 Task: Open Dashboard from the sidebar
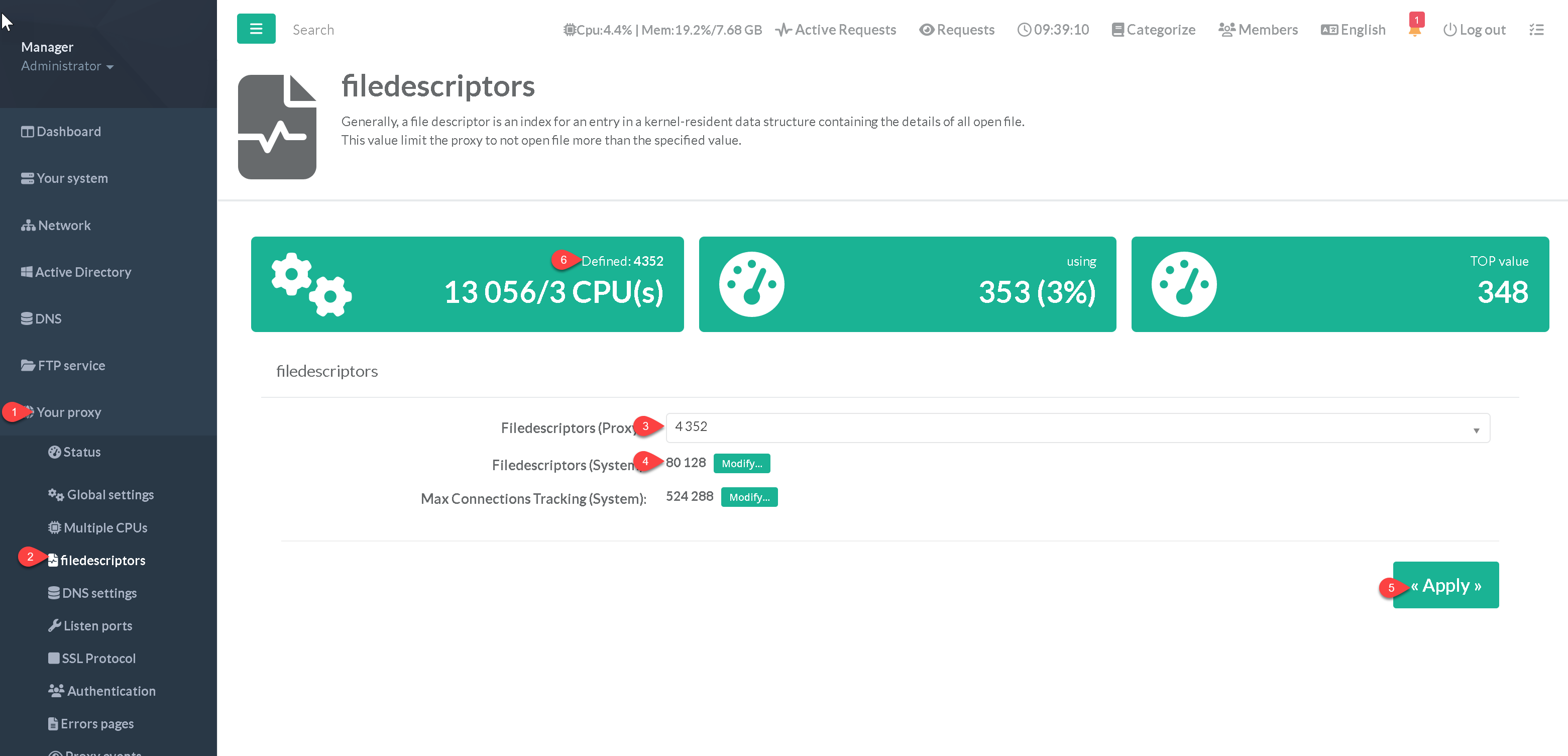pos(68,132)
